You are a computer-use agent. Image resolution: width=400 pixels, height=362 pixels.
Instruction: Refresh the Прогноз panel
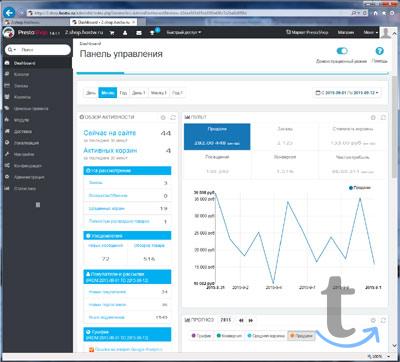click(x=383, y=320)
